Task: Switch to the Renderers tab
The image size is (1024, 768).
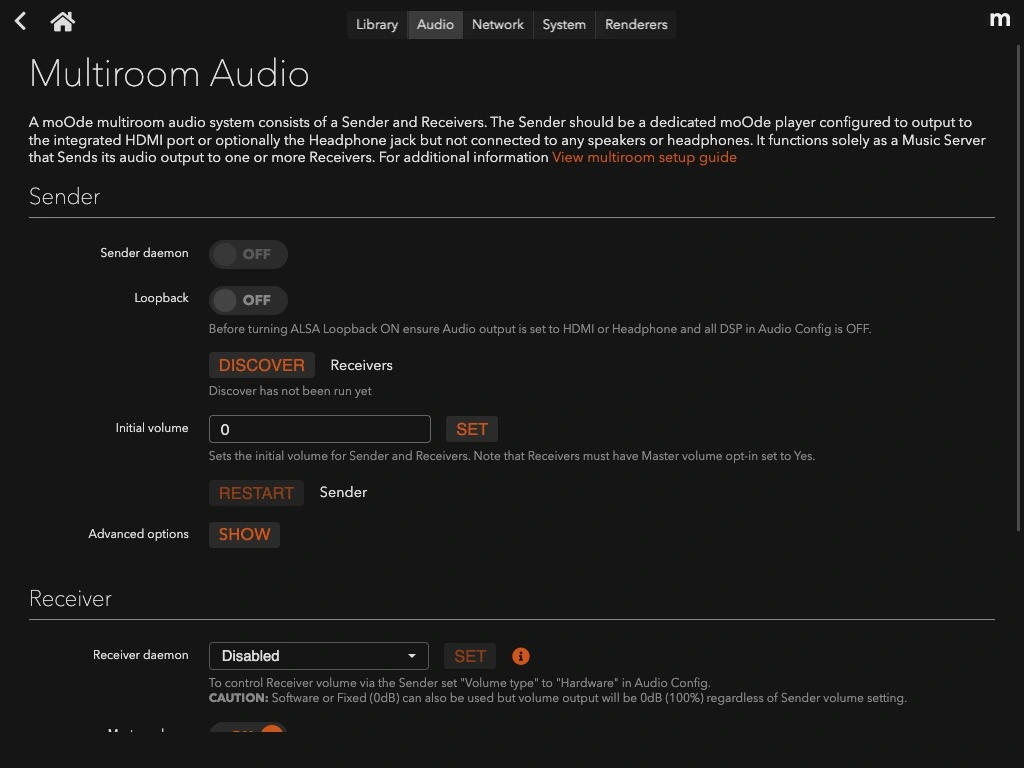Action: click(636, 25)
